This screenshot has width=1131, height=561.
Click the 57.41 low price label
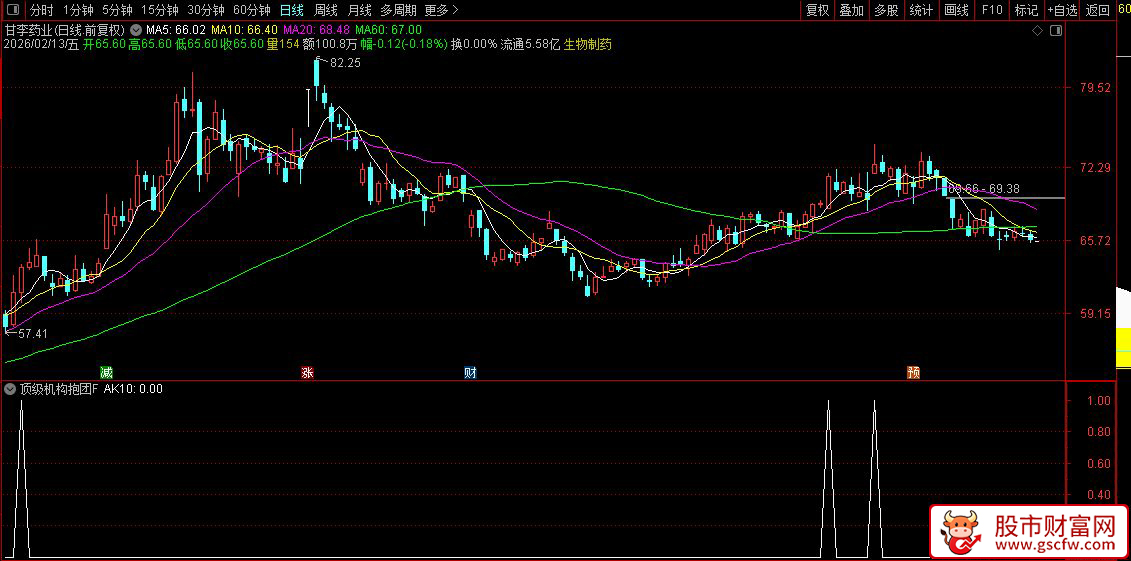pyautogui.click(x=32, y=333)
